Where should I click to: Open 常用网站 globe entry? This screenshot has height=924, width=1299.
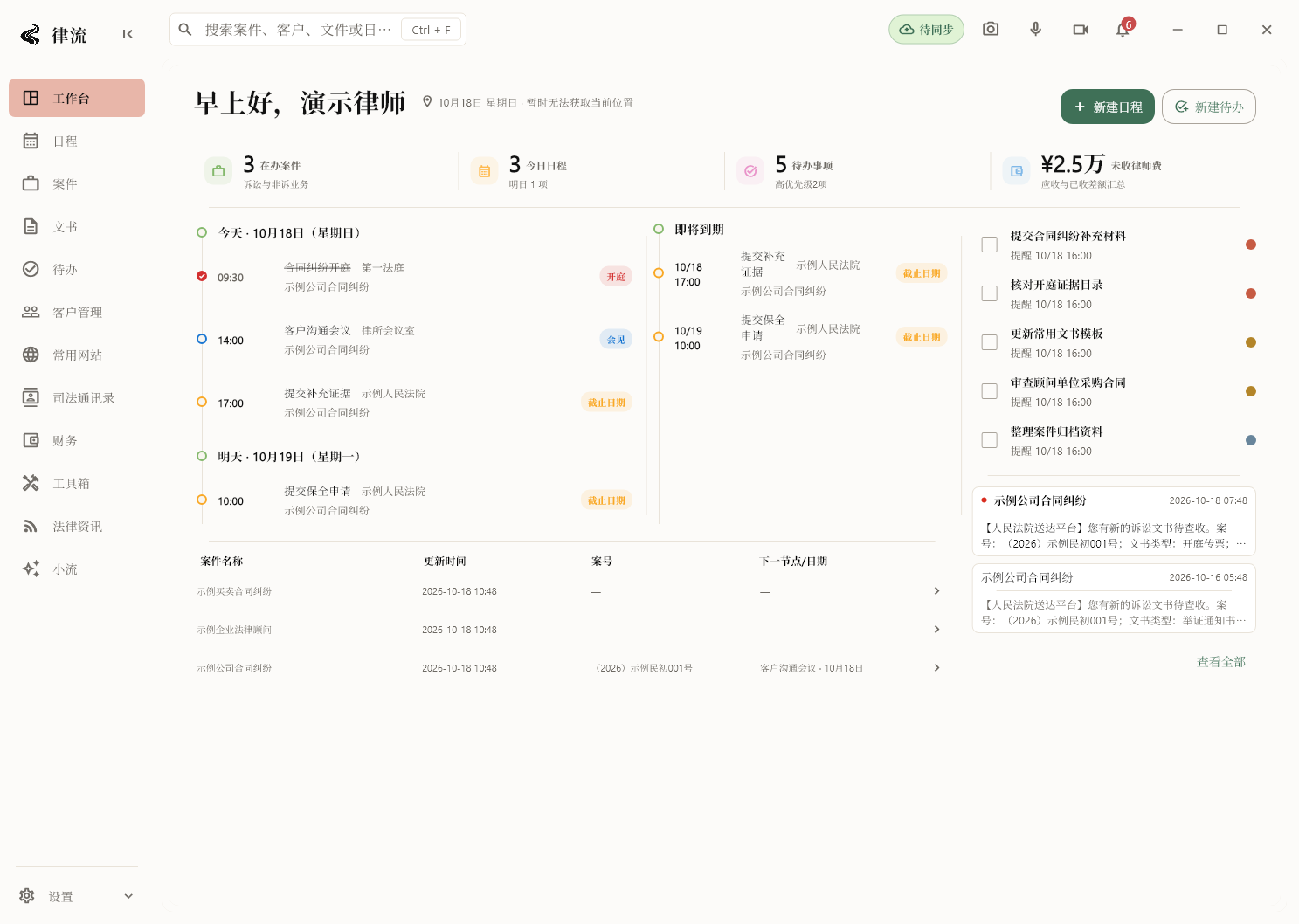(x=77, y=355)
